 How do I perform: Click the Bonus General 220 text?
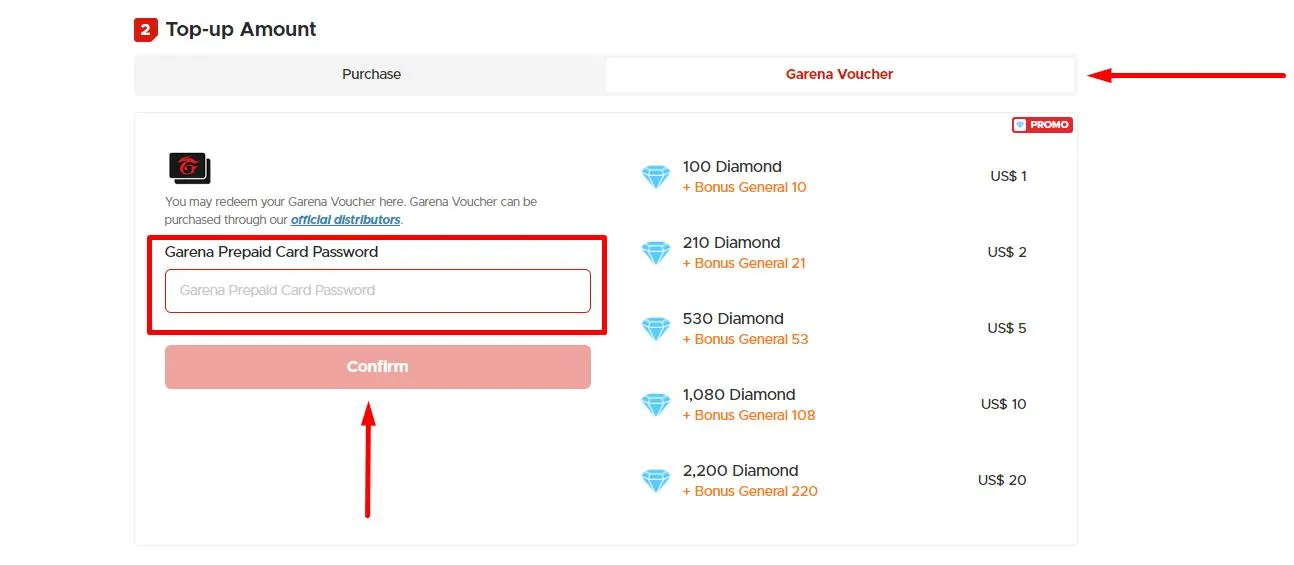click(x=750, y=491)
